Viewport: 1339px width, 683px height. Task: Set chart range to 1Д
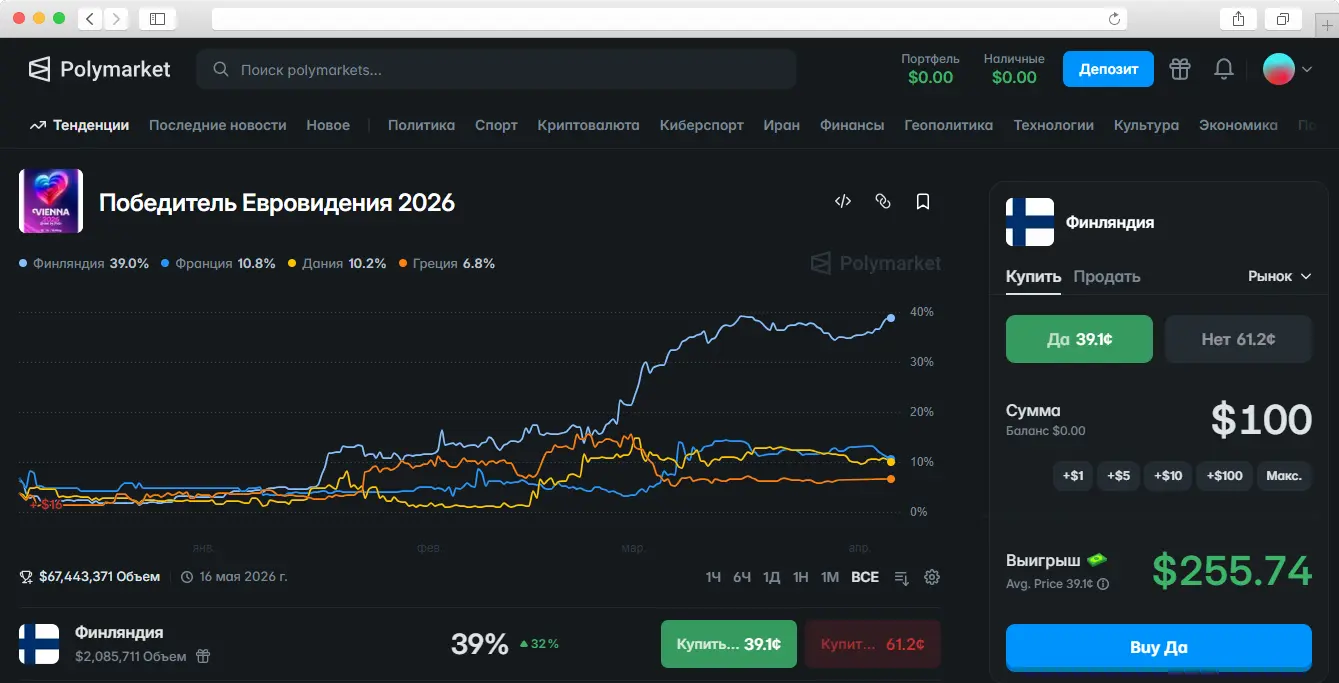point(771,577)
